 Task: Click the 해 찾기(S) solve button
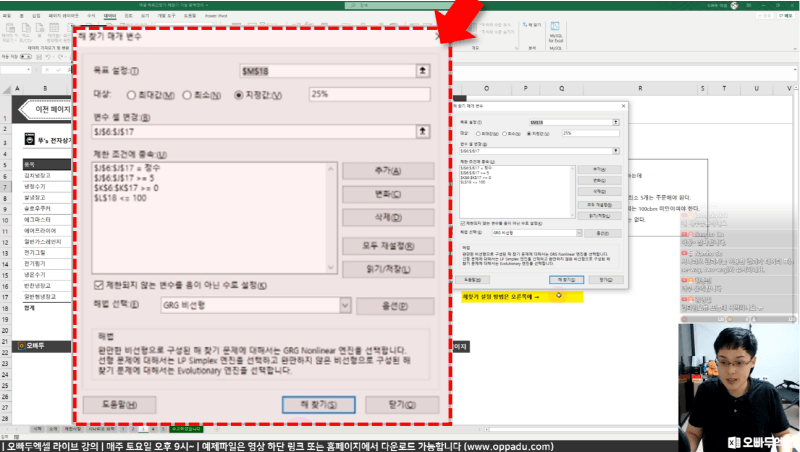click(319, 405)
